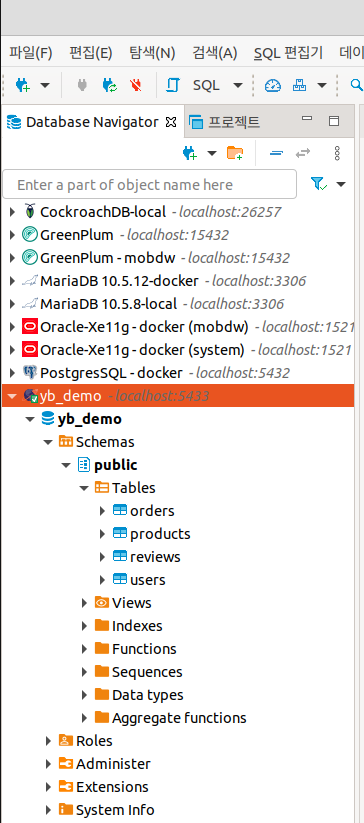The image size is (364, 823).
Task: Click the System Info folder icon
Action: [66, 810]
